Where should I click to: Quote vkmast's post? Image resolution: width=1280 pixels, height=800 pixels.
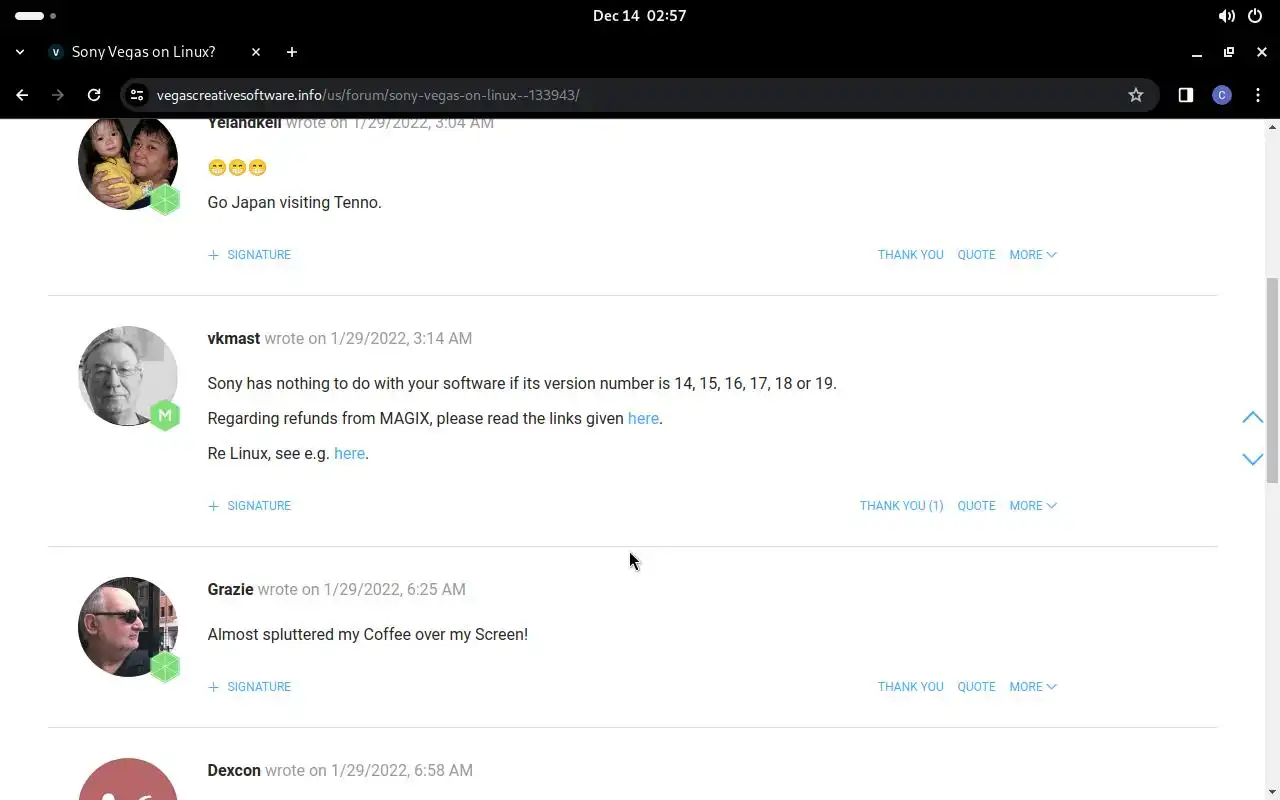pyautogui.click(x=976, y=506)
